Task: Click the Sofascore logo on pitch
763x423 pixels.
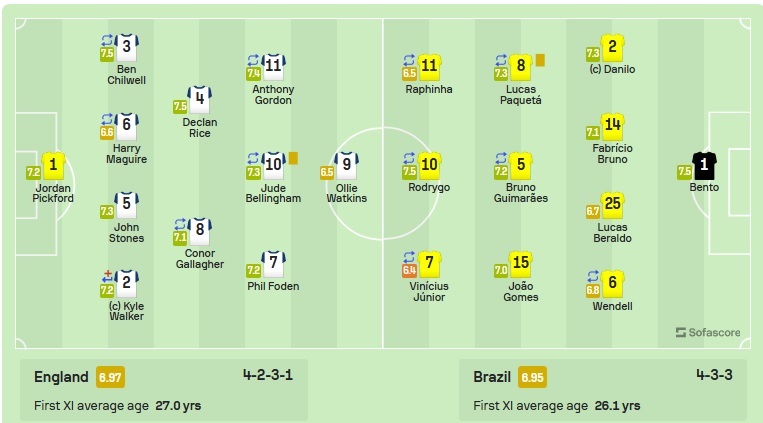Action: 708,332
